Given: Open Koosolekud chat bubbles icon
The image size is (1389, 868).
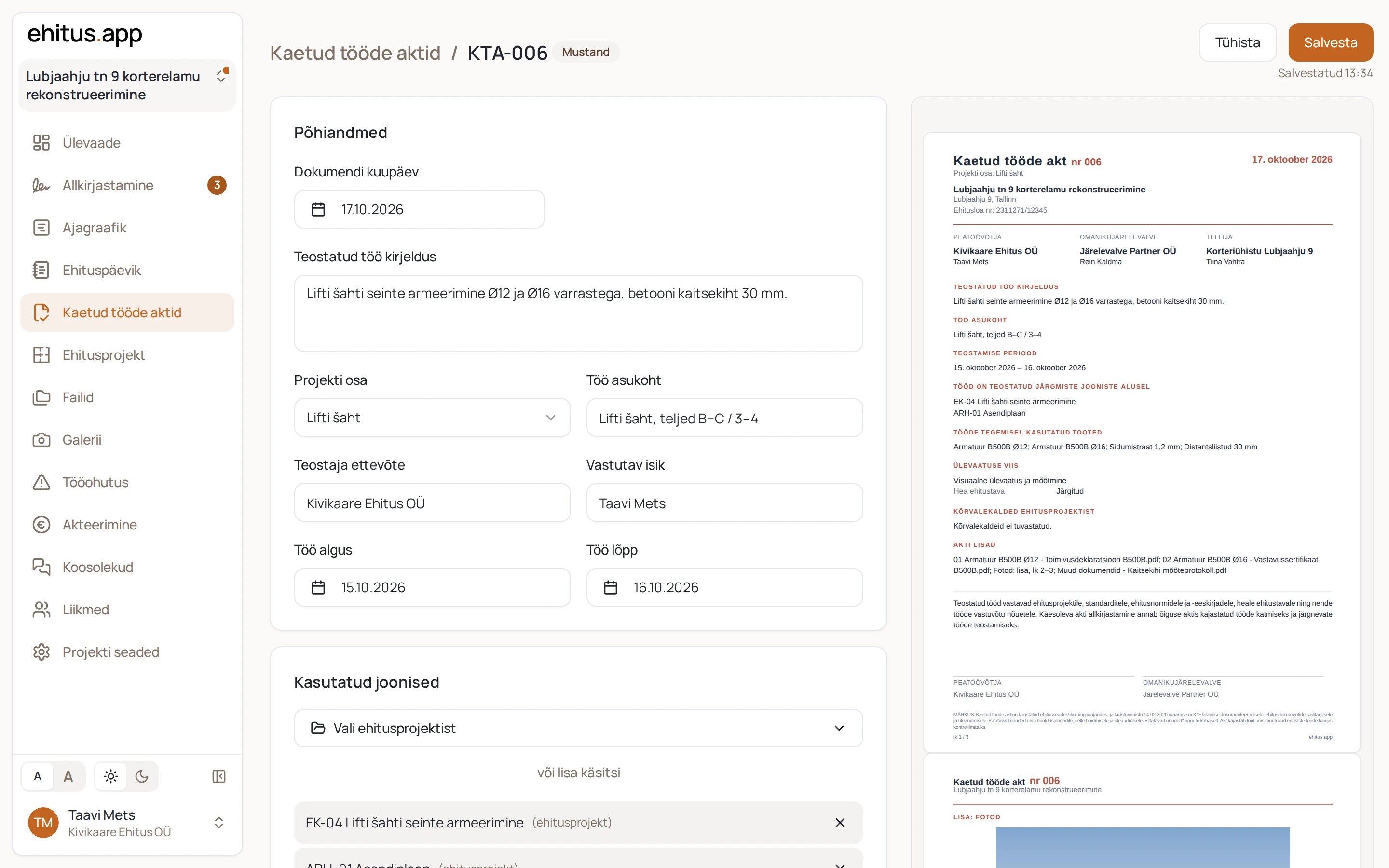Looking at the screenshot, I should point(41,567).
